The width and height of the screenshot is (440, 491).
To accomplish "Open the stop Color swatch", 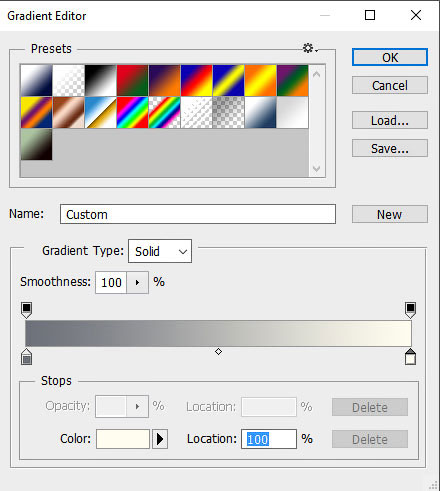I will click(123, 439).
